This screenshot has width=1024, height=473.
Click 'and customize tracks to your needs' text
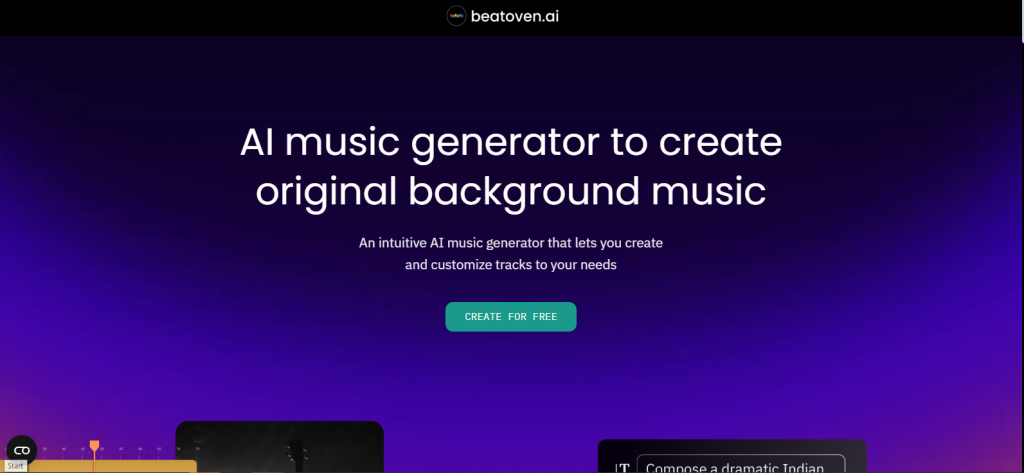click(x=511, y=266)
